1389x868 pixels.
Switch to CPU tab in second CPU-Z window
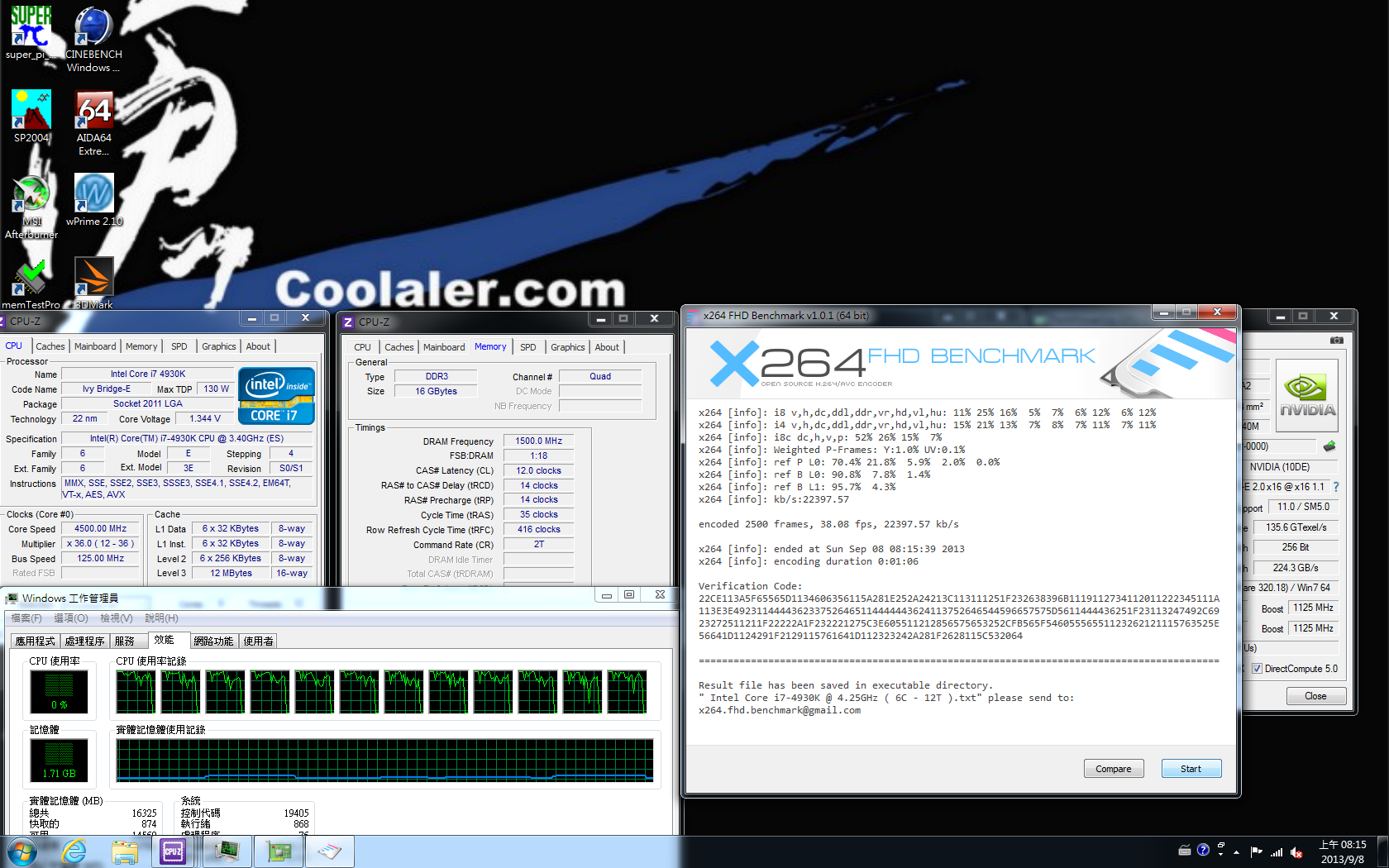(x=362, y=347)
